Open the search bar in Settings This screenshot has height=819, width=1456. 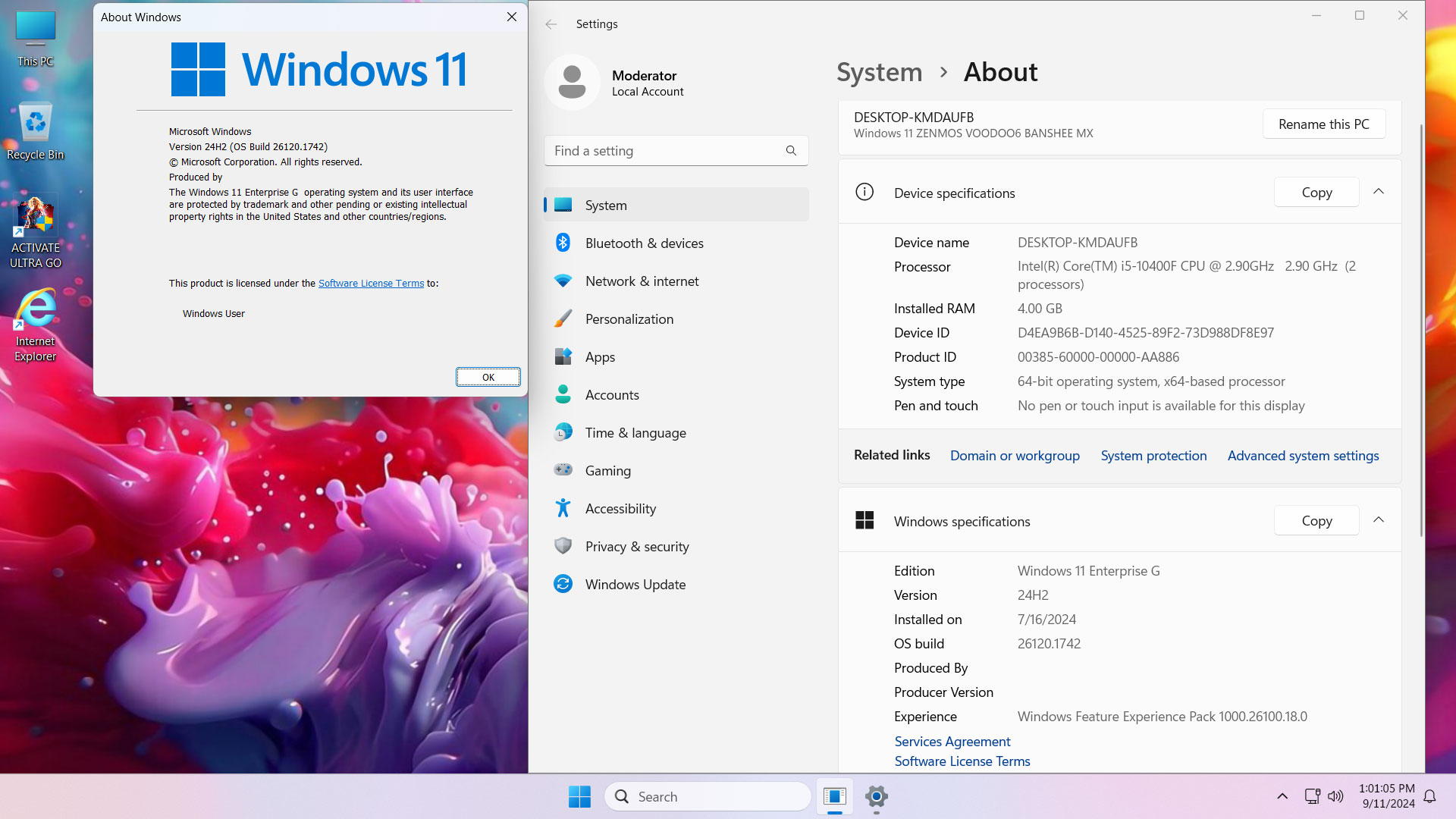[x=676, y=150]
